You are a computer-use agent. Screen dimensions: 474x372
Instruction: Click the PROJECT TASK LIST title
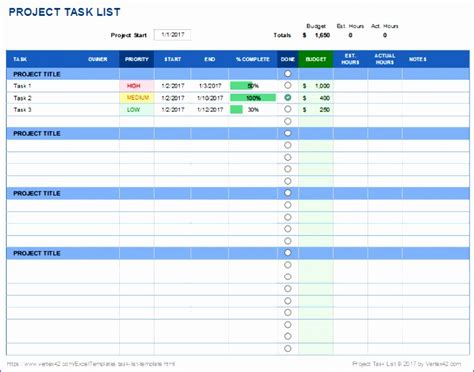point(64,12)
